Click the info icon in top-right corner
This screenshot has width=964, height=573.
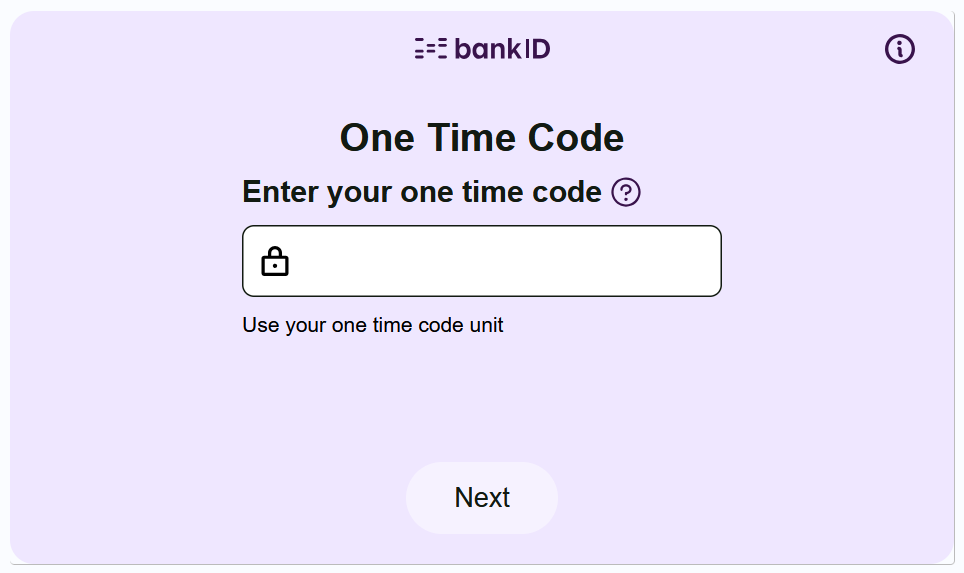click(899, 49)
